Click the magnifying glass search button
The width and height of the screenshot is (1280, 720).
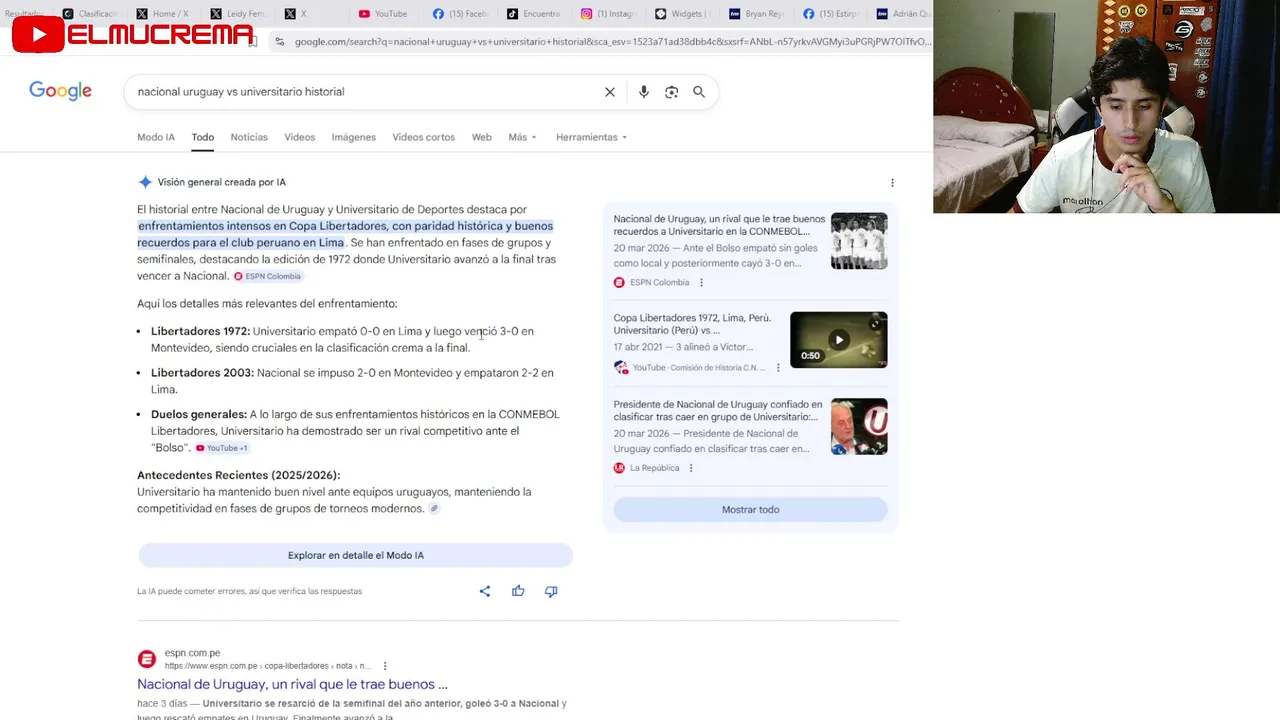699,92
